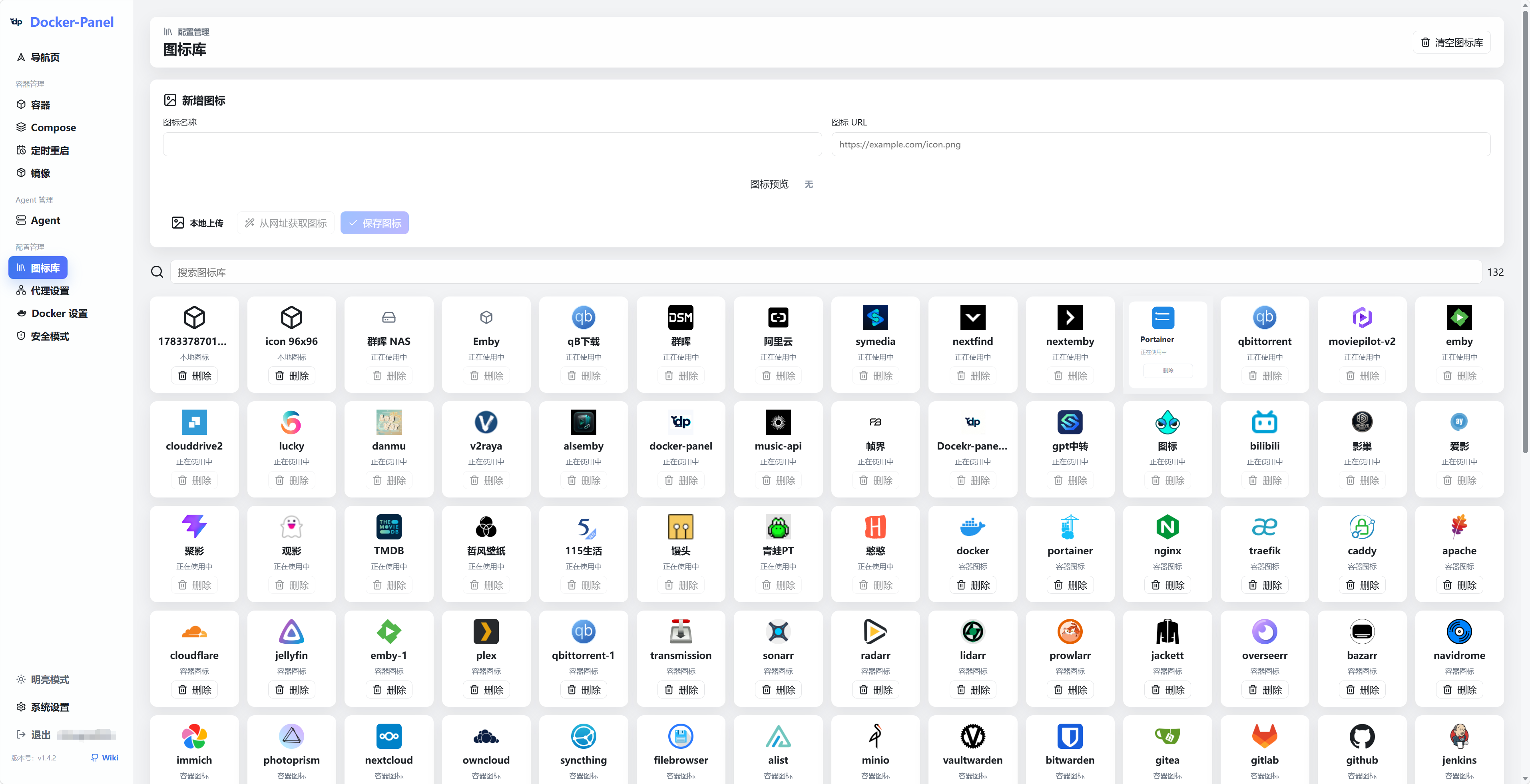
Task: Click the plex icon
Action: tap(486, 631)
